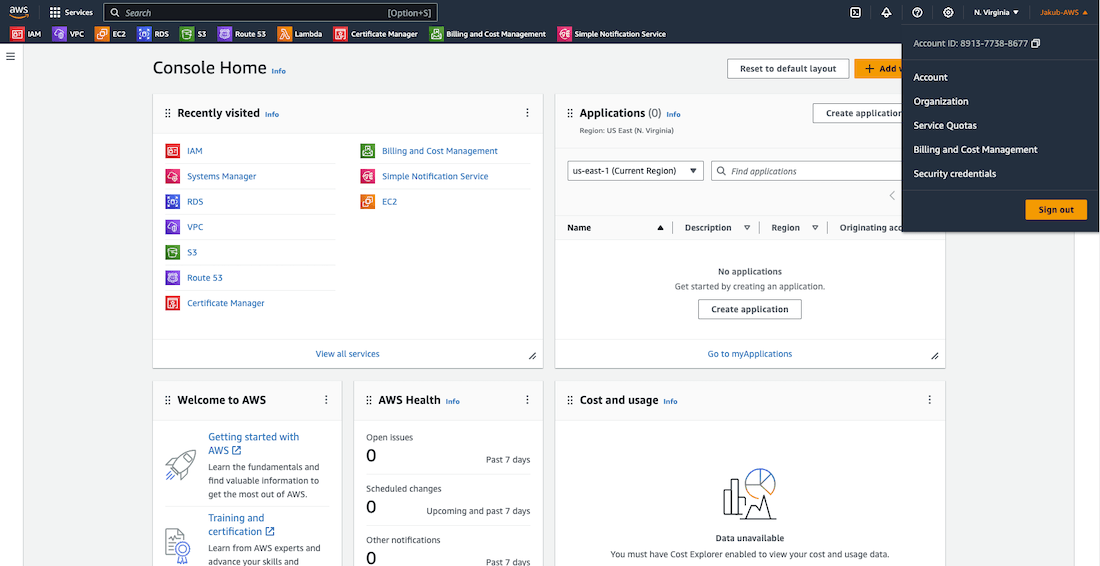Open the notifications bell
The image size is (1100, 566).
pyautogui.click(x=886, y=13)
